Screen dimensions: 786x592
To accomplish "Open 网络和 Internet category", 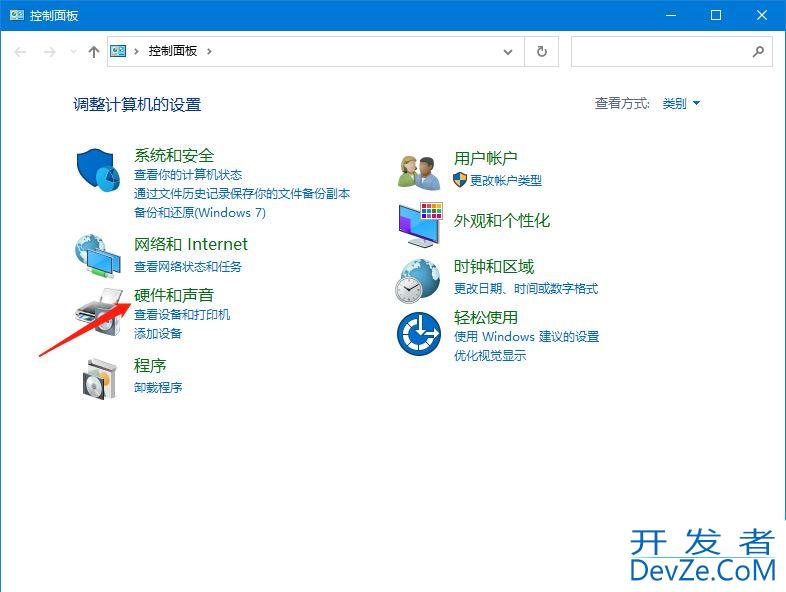I will click(190, 244).
